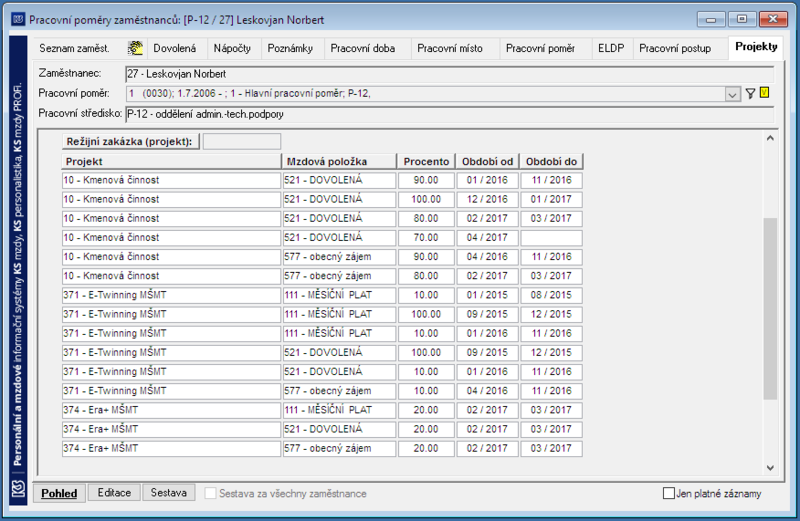
Task: Click the empty Období do cell for 04 / 2017
Action: (x=551, y=238)
